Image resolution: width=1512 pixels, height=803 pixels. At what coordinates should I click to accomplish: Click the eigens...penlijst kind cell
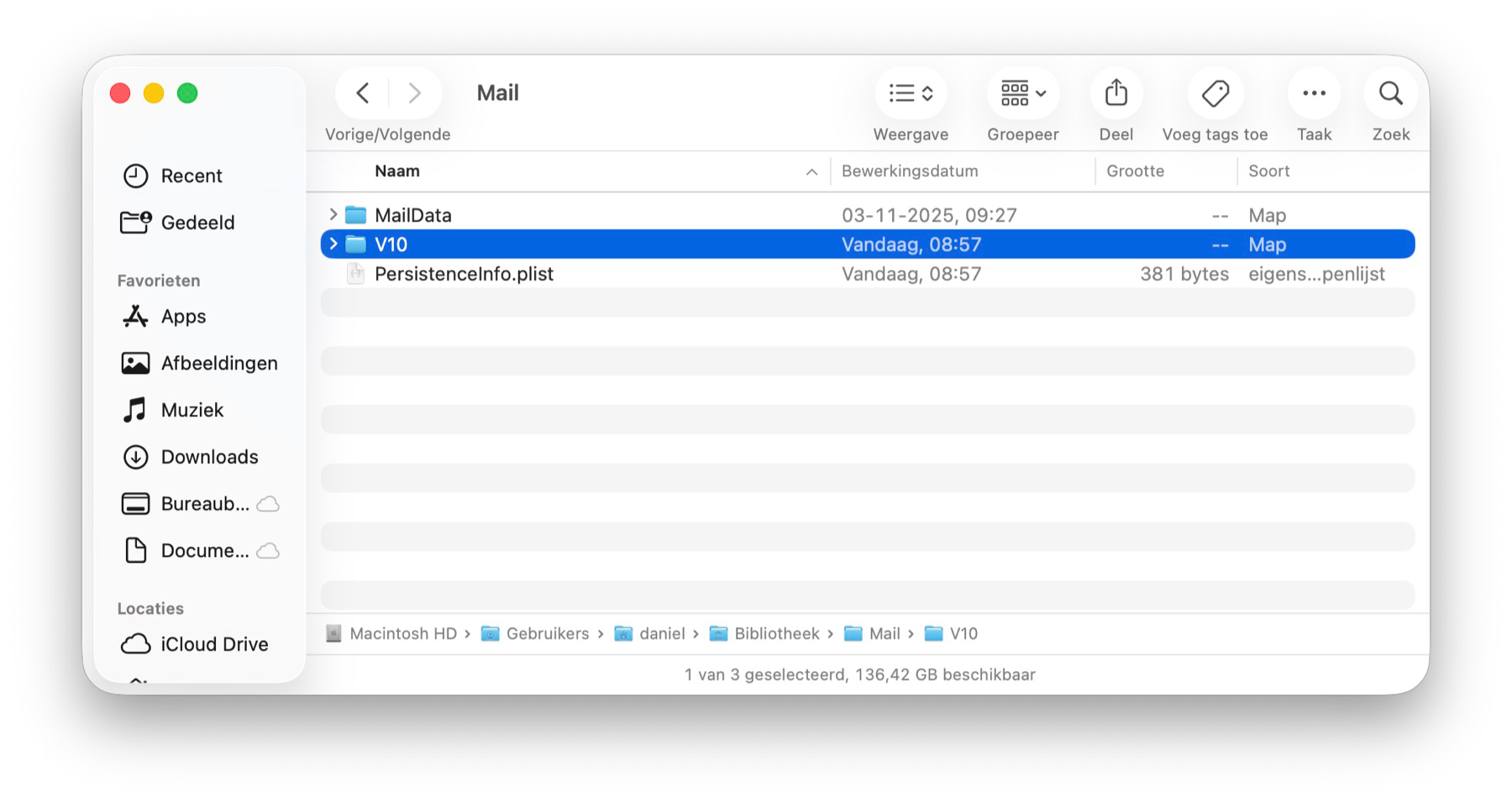click(x=1316, y=274)
